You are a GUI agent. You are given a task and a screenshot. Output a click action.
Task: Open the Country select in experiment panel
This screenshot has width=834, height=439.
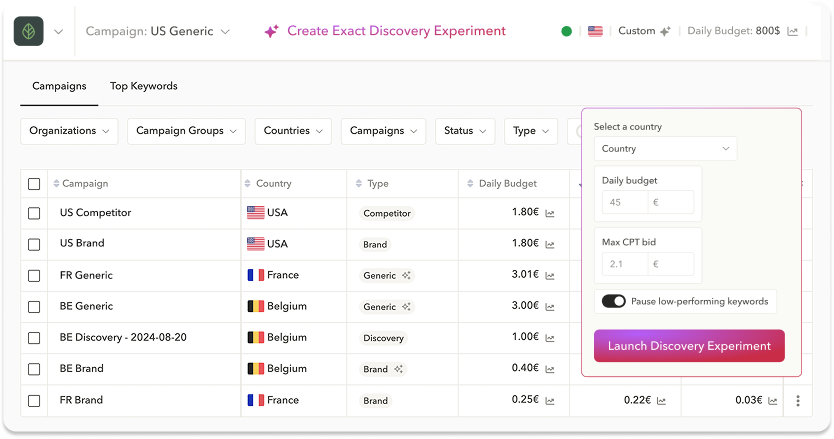coord(665,149)
